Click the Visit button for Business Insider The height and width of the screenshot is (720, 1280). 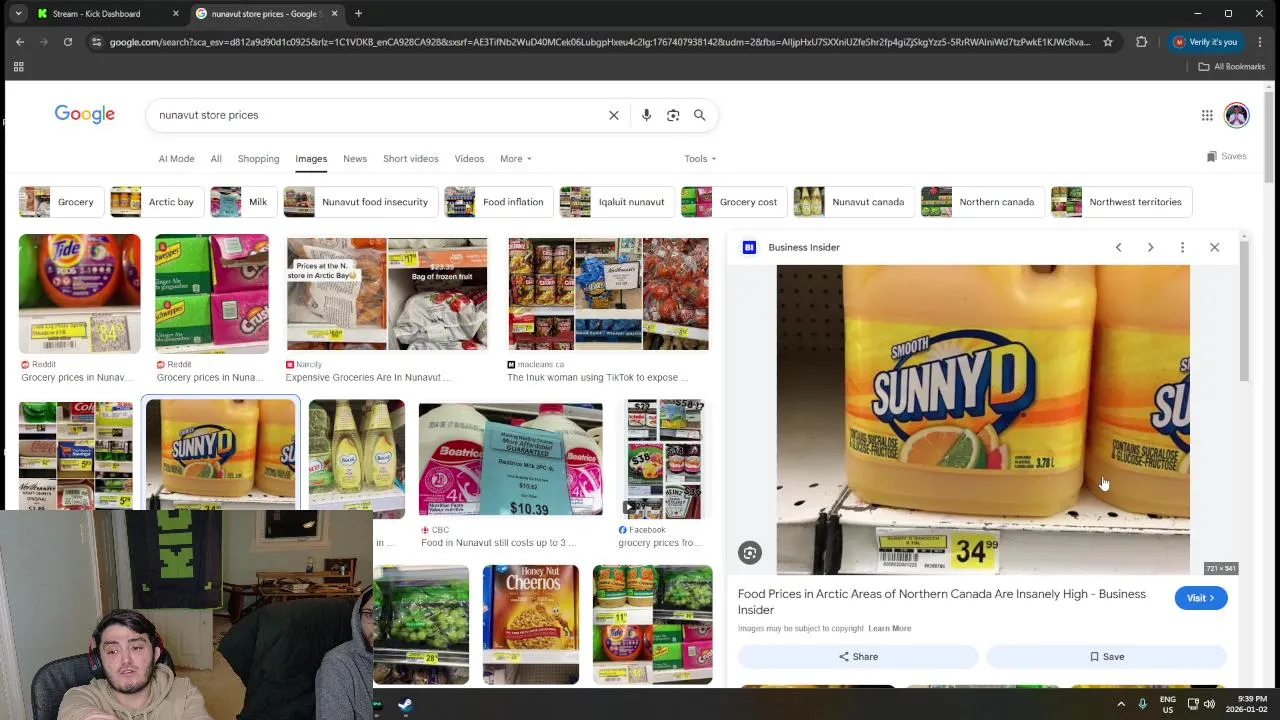pos(1200,598)
